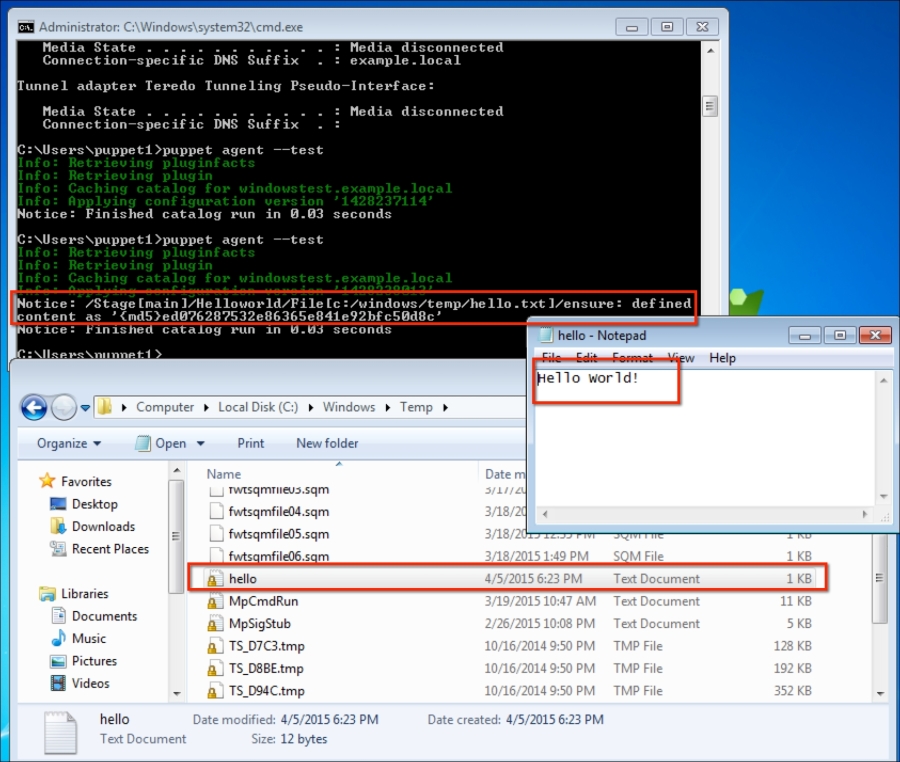Click Local Disk (C:) in address bar

(x=259, y=407)
